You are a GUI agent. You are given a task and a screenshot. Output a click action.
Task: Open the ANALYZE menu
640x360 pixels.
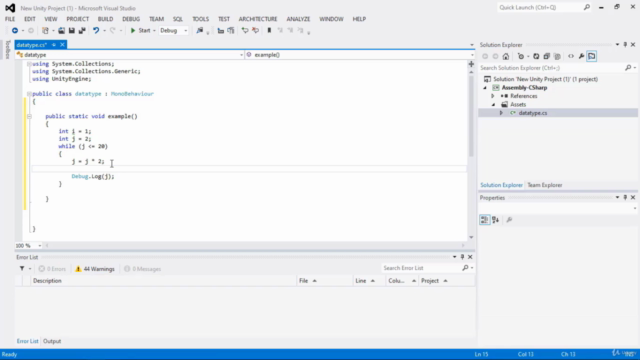(x=298, y=19)
